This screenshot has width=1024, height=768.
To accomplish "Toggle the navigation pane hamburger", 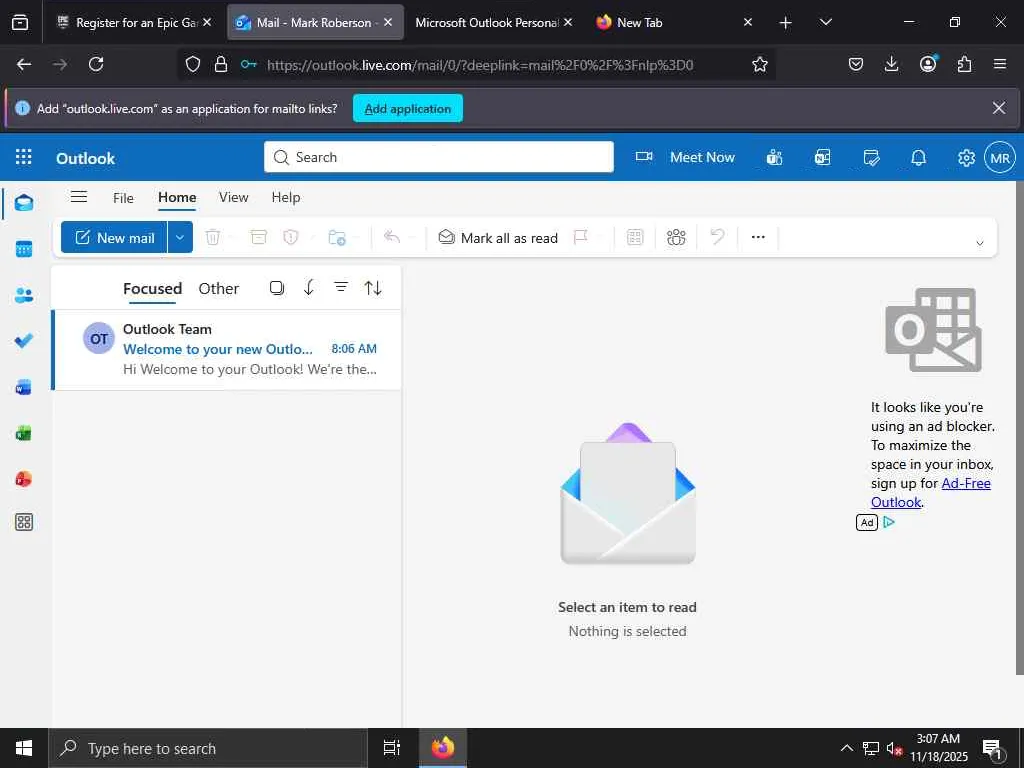I will click(x=79, y=197).
